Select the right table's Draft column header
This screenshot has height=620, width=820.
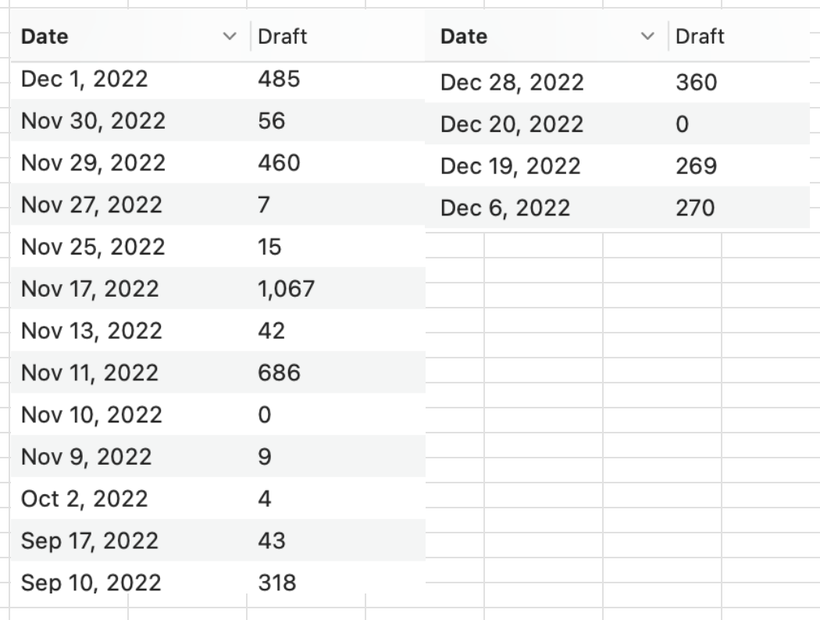coord(739,37)
